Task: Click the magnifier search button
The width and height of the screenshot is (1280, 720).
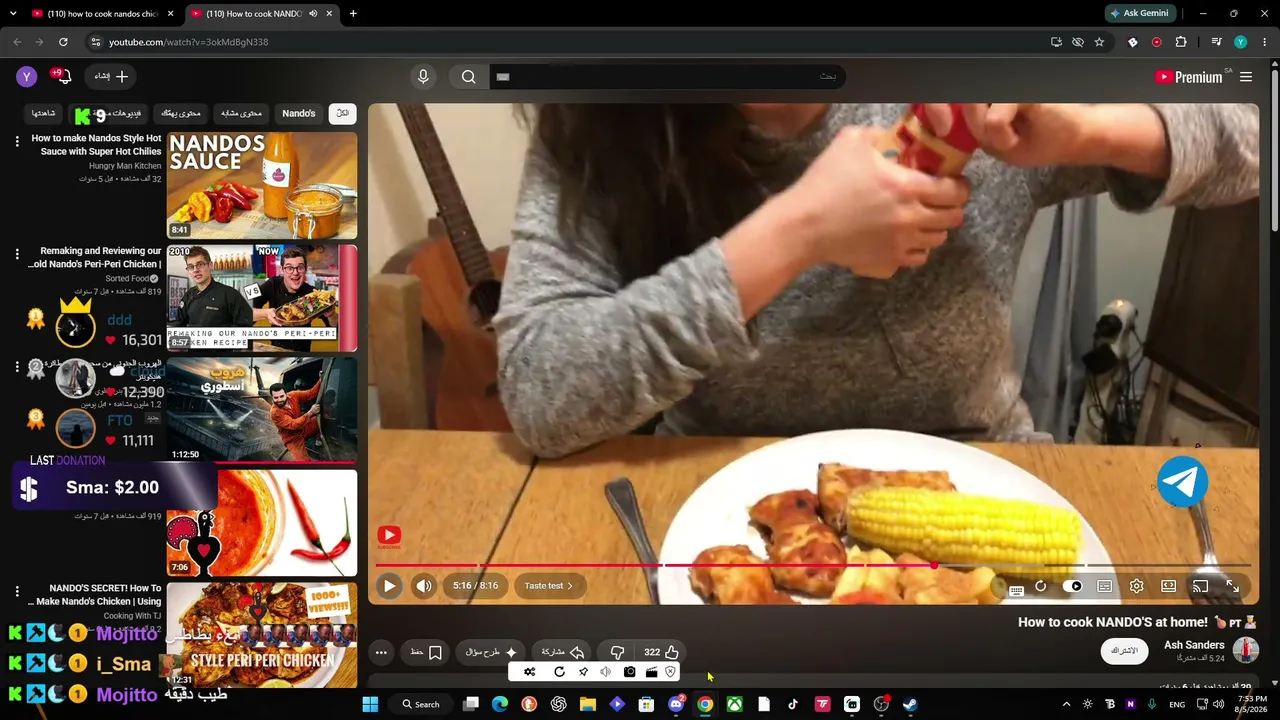Action: click(468, 77)
